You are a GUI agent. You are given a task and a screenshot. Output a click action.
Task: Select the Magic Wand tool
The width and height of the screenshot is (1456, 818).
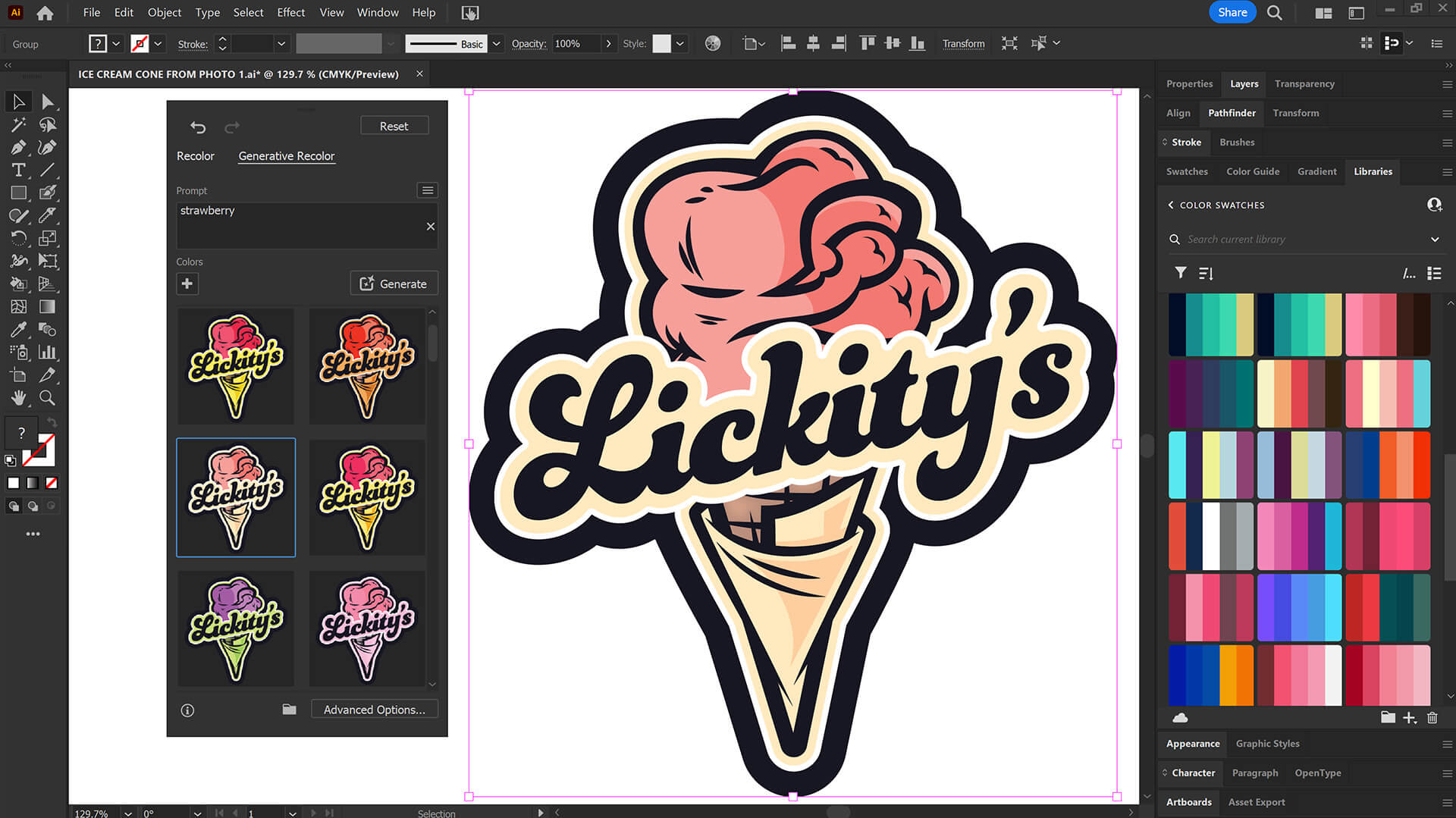click(18, 124)
